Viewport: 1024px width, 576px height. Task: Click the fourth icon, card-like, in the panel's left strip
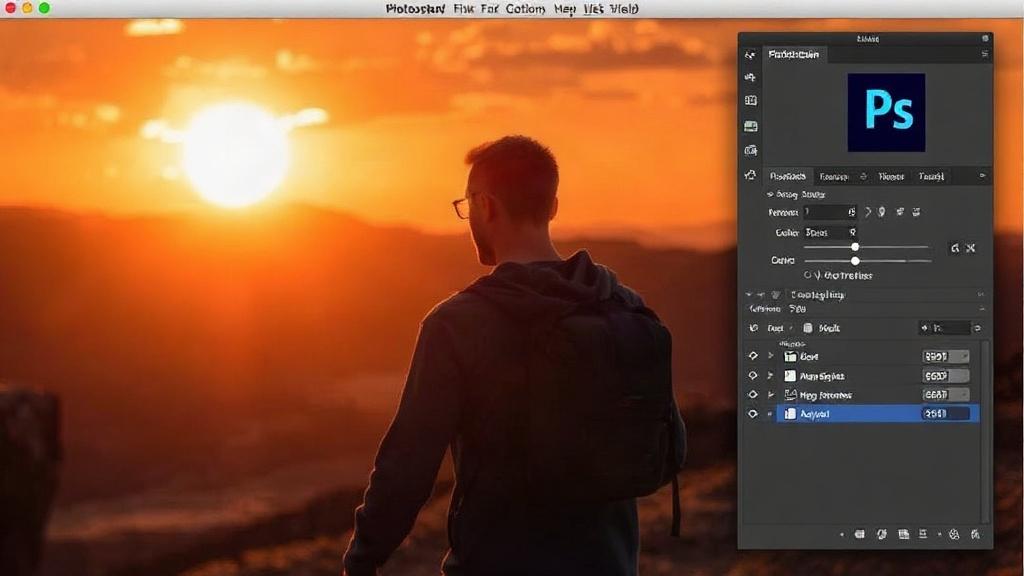click(x=750, y=126)
